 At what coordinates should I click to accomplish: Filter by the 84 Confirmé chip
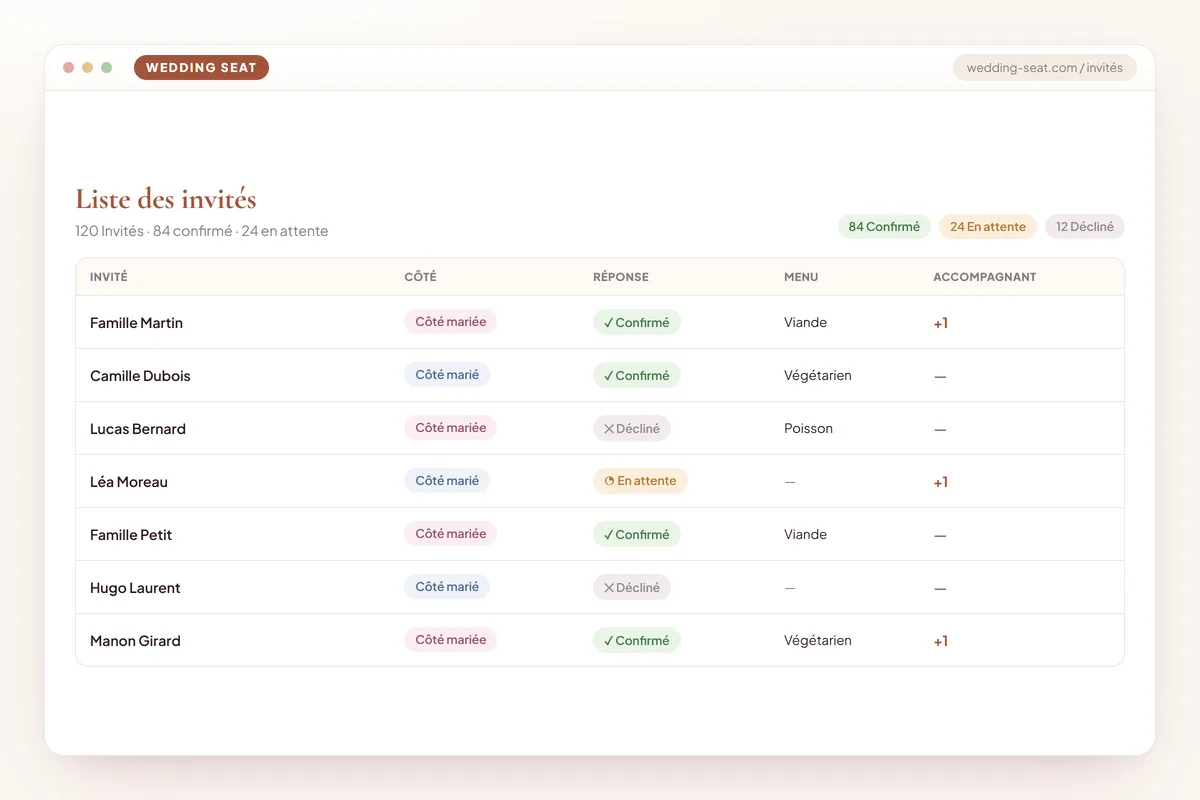(884, 227)
